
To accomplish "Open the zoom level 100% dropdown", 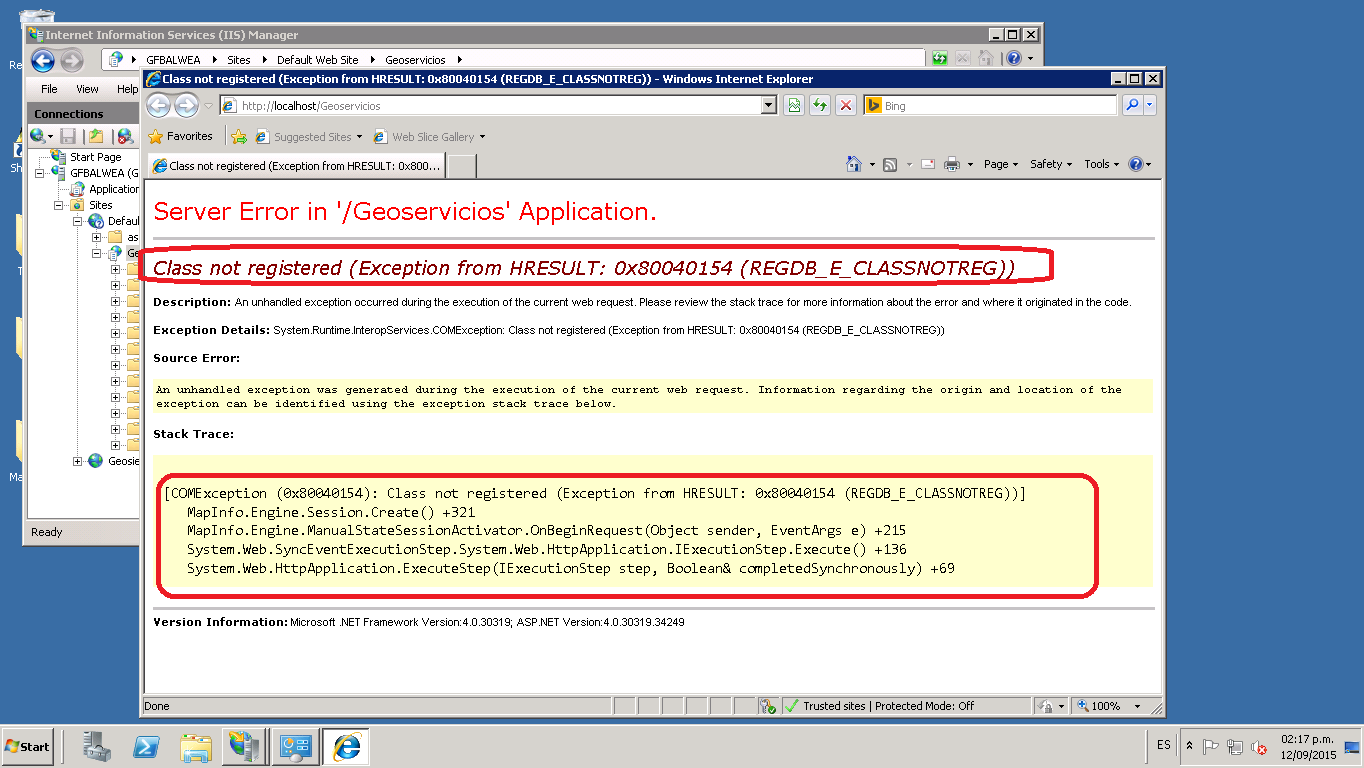I will tap(1137, 706).
